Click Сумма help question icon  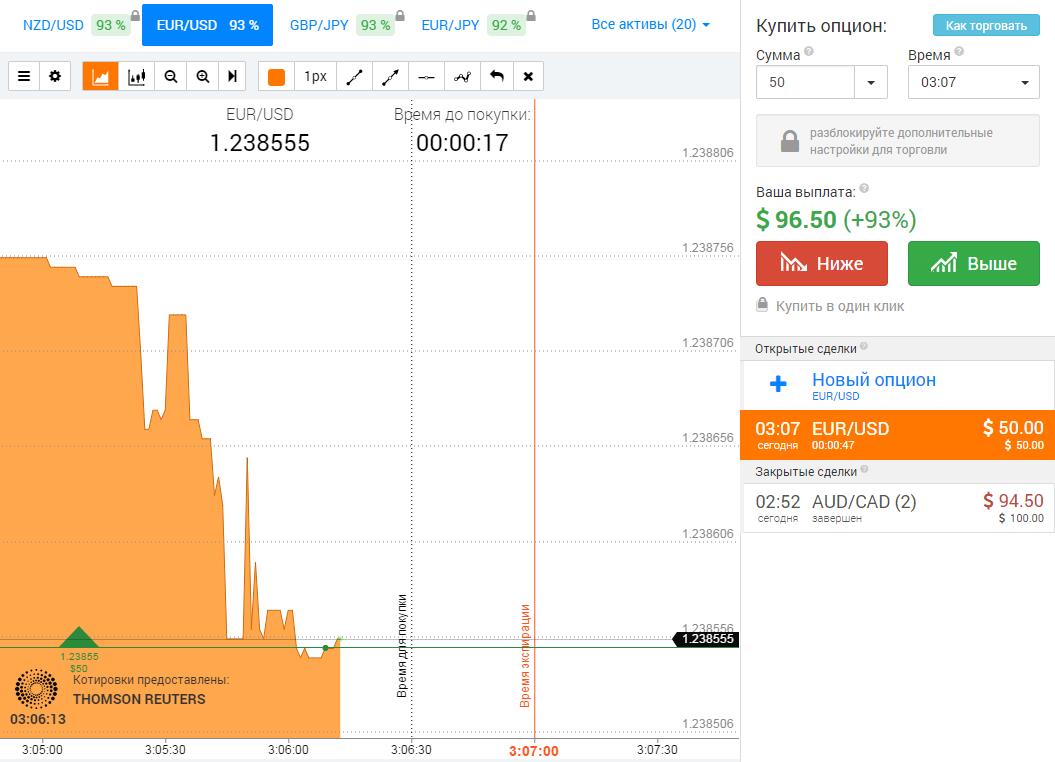point(809,51)
